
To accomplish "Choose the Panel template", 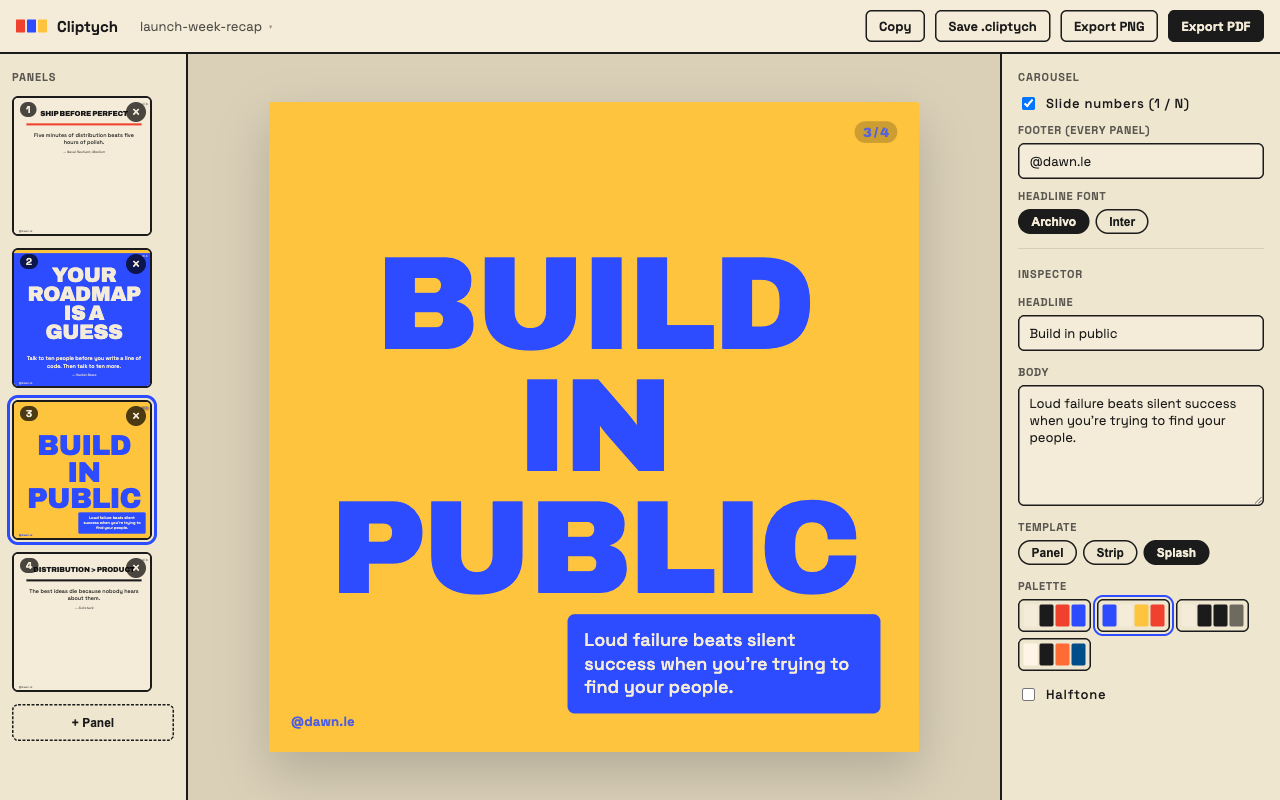I will [1047, 552].
